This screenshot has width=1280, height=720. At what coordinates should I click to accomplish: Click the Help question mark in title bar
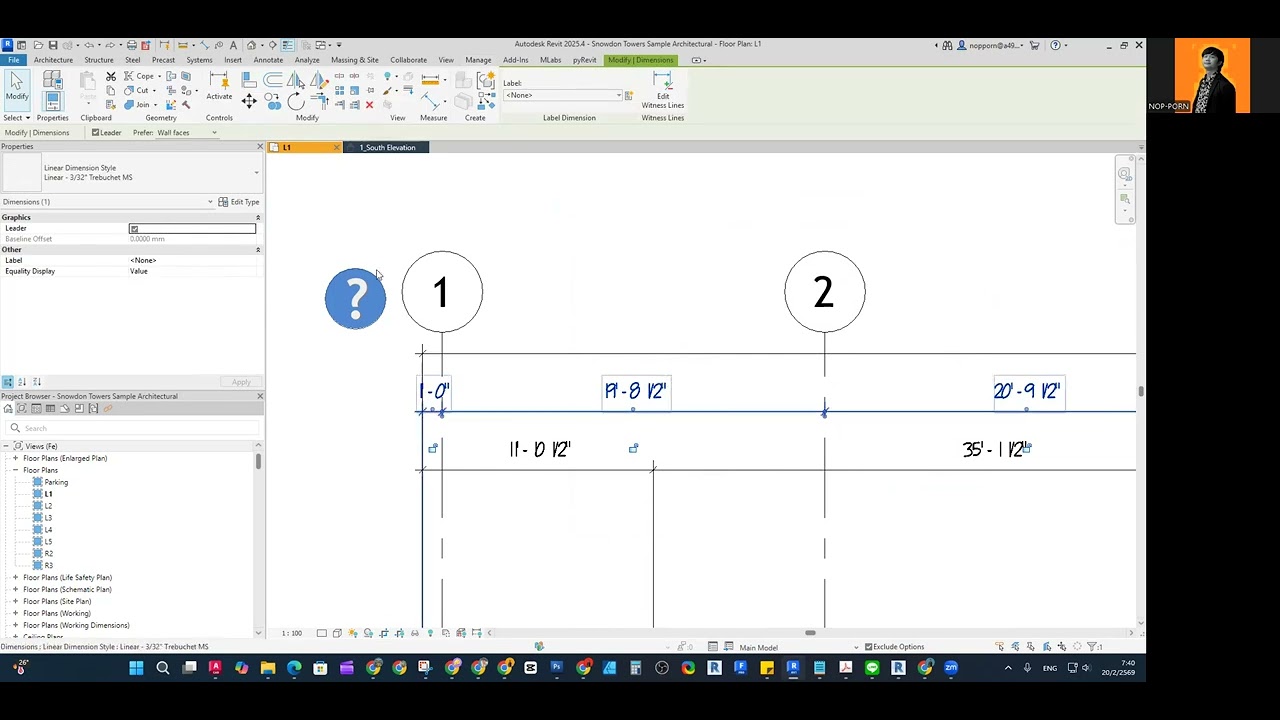(1055, 45)
